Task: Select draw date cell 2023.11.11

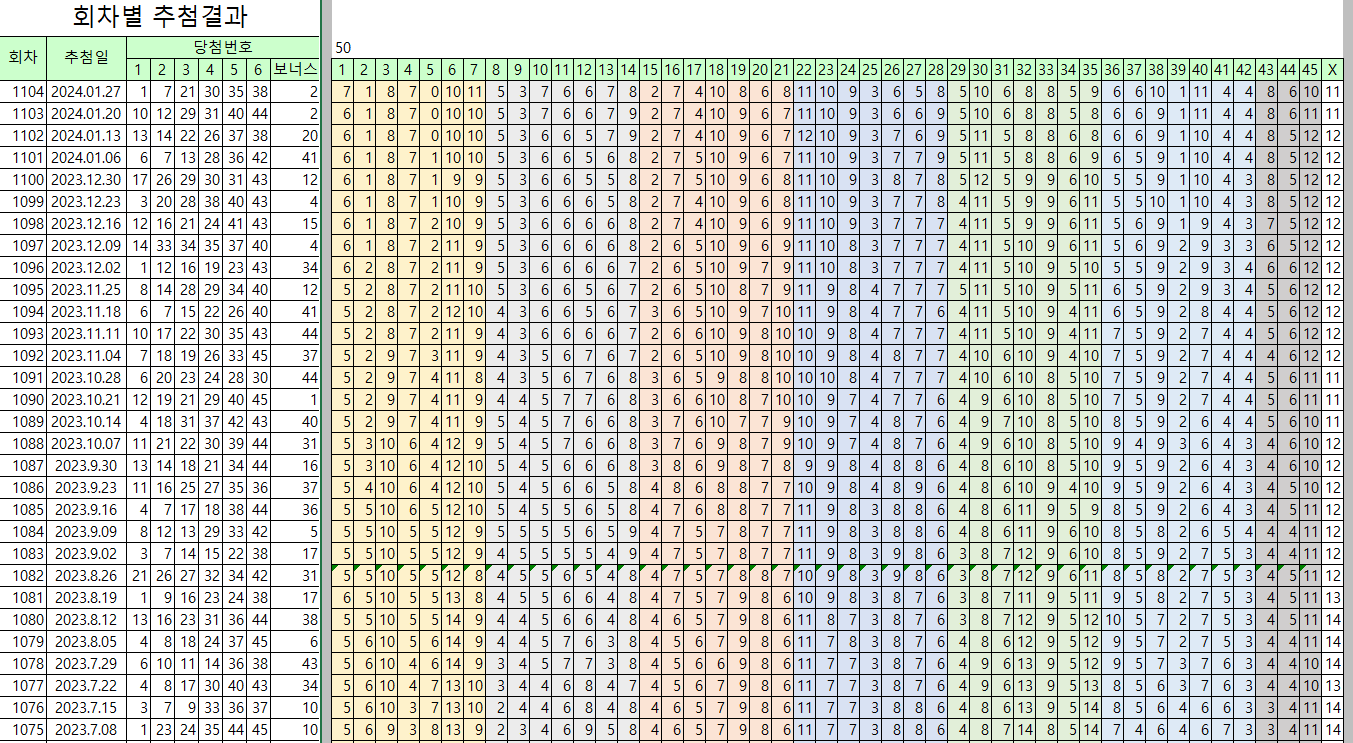Action: [86, 334]
